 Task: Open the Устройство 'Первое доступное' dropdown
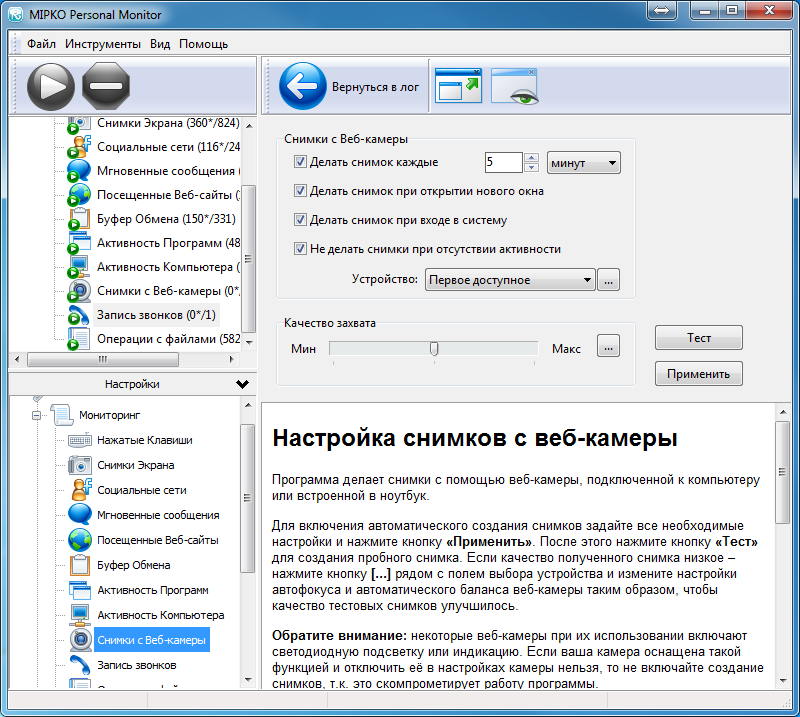point(510,280)
